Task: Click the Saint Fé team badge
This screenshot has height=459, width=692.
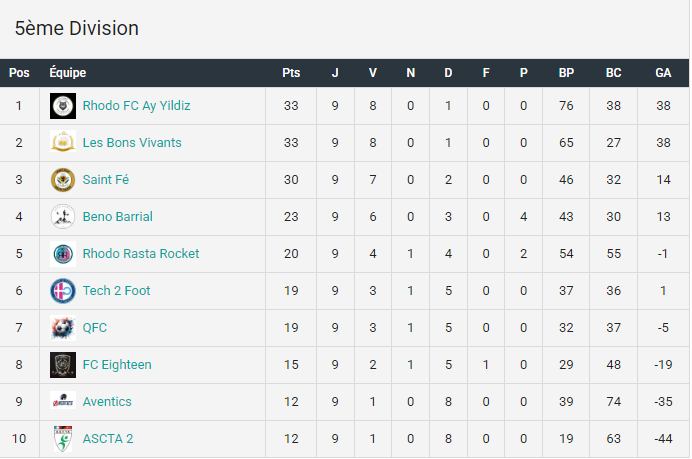Action: click(63, 180)
